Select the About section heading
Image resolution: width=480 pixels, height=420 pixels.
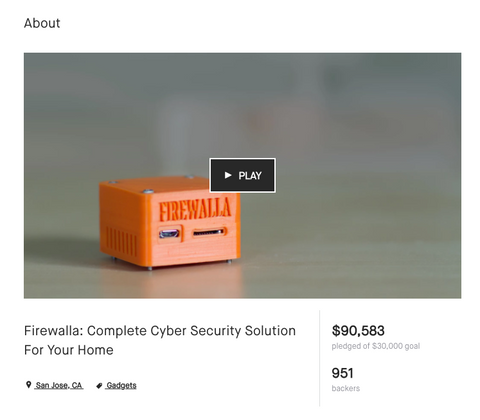[42, 23]
